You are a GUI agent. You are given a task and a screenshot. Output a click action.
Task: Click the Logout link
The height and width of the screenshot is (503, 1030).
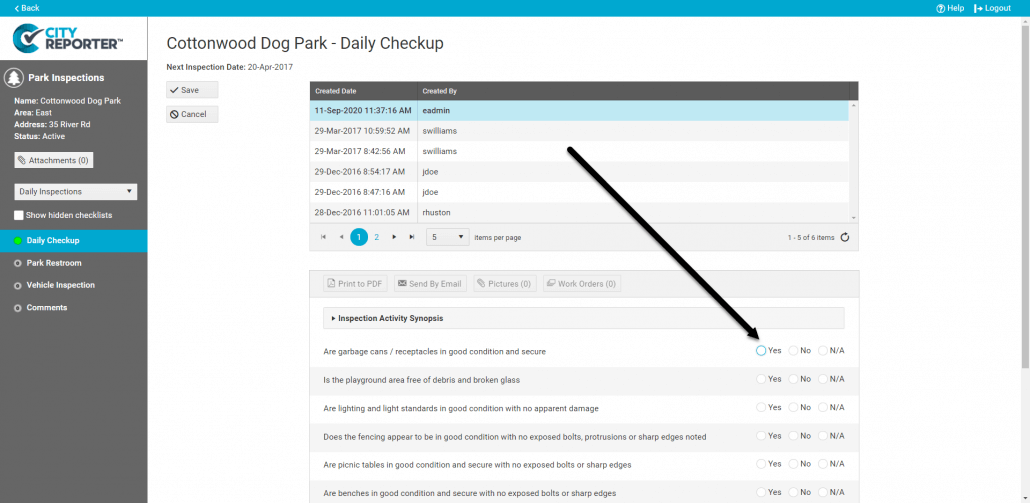(x=992, y=8)
